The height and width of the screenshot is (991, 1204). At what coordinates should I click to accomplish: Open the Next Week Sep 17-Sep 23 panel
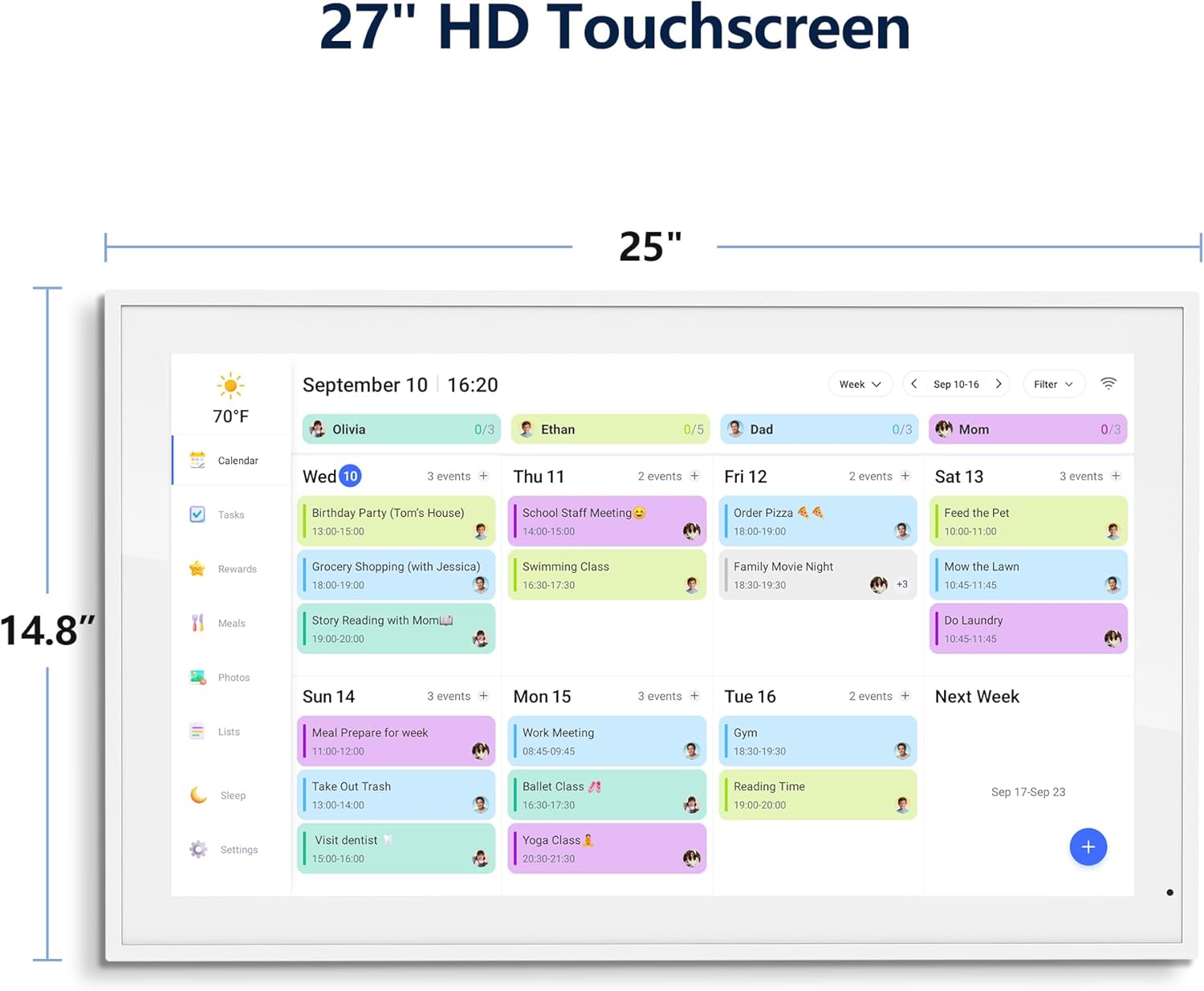click(x=1027, y=792)
